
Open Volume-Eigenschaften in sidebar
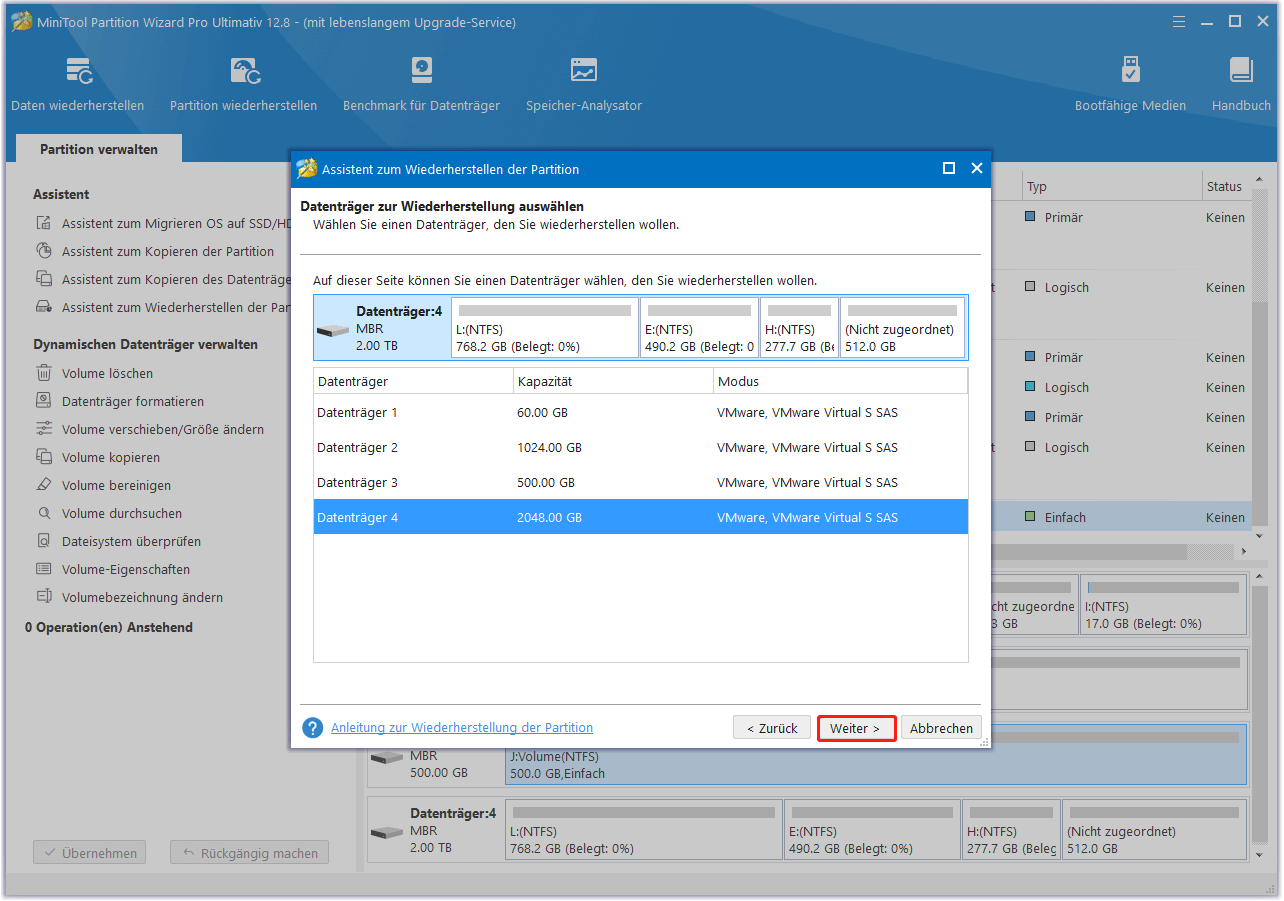point(113,570)
